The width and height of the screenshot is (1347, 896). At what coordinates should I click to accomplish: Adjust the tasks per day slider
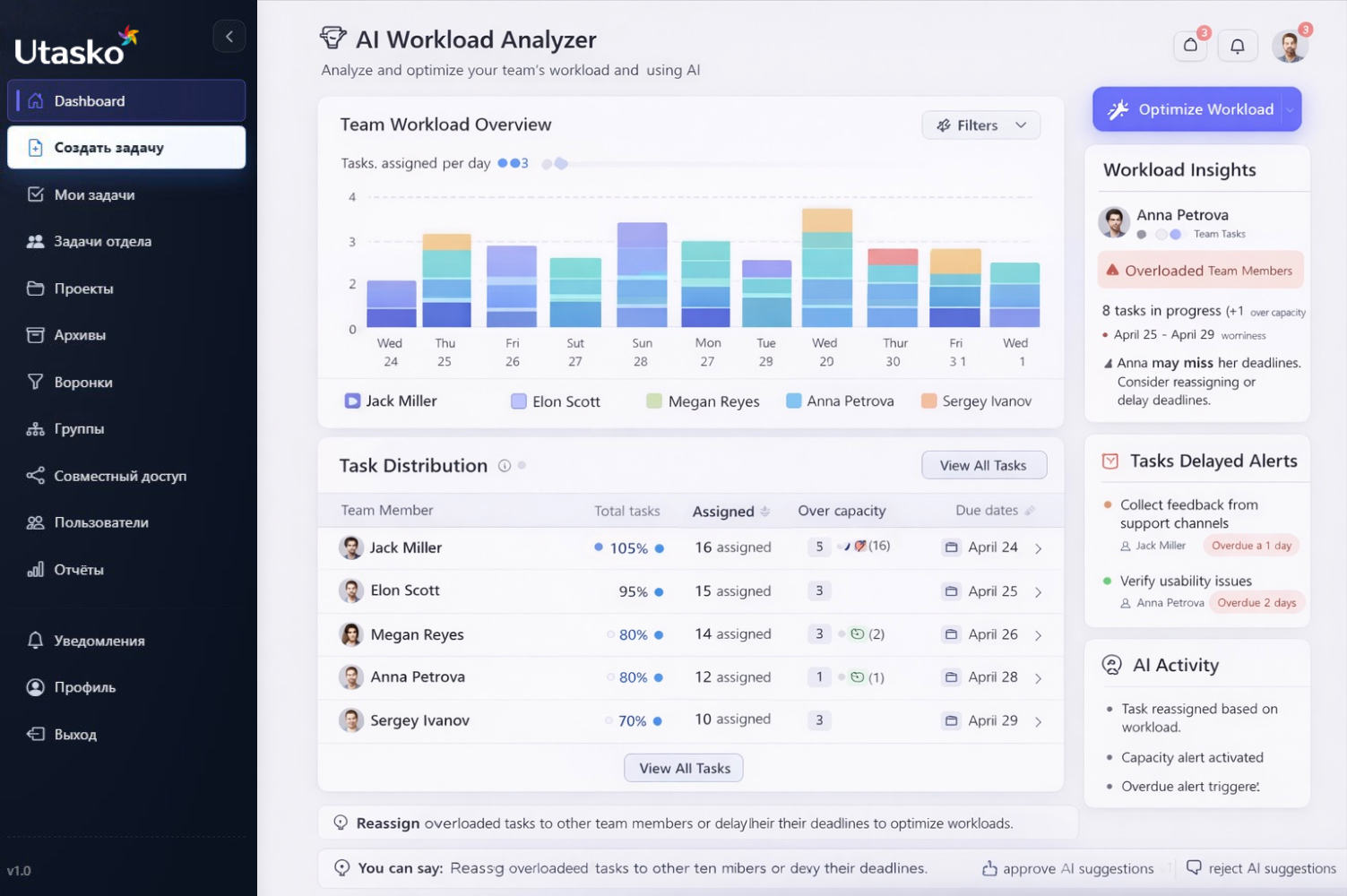point(561,163)
